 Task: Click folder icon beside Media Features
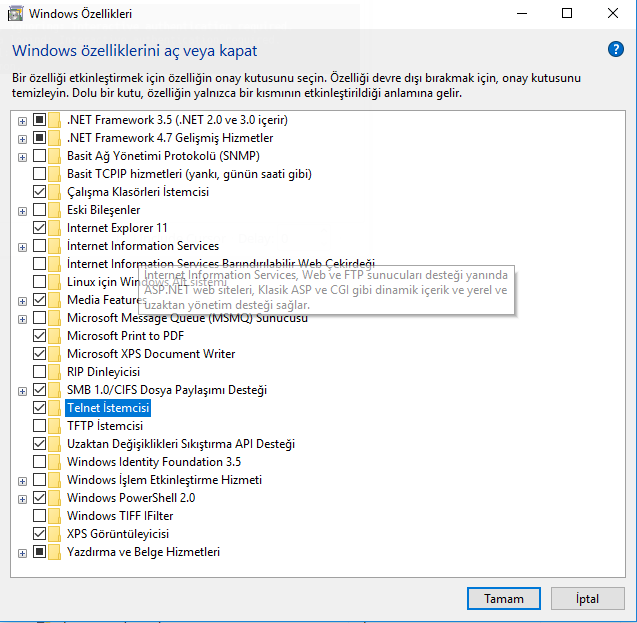(x=54, y=300)
